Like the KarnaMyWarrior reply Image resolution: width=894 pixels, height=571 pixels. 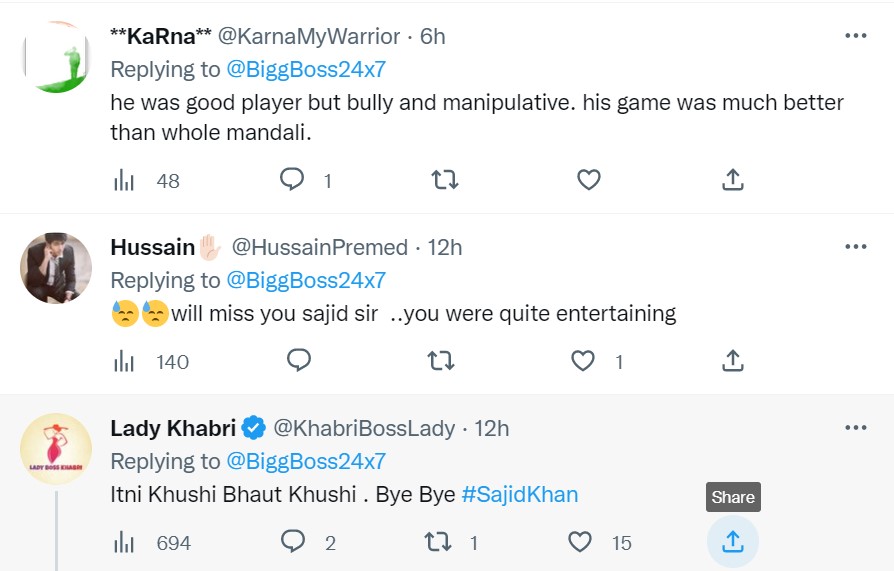point(589,180)
